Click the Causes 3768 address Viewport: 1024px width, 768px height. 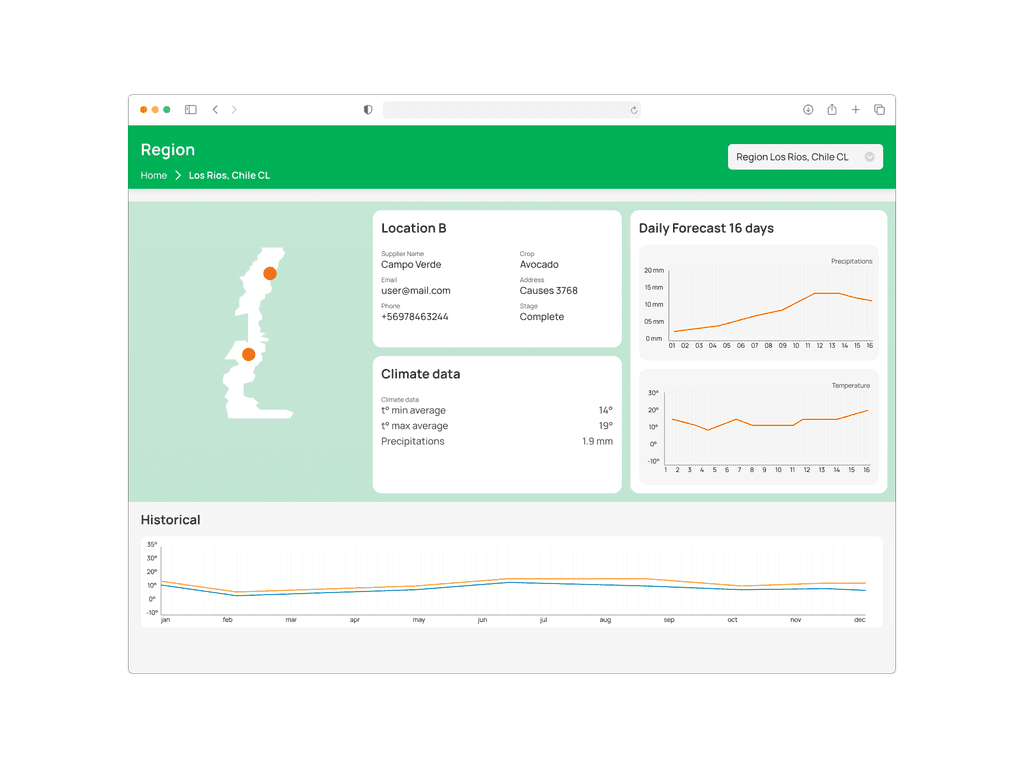click(x=549, y=291)
